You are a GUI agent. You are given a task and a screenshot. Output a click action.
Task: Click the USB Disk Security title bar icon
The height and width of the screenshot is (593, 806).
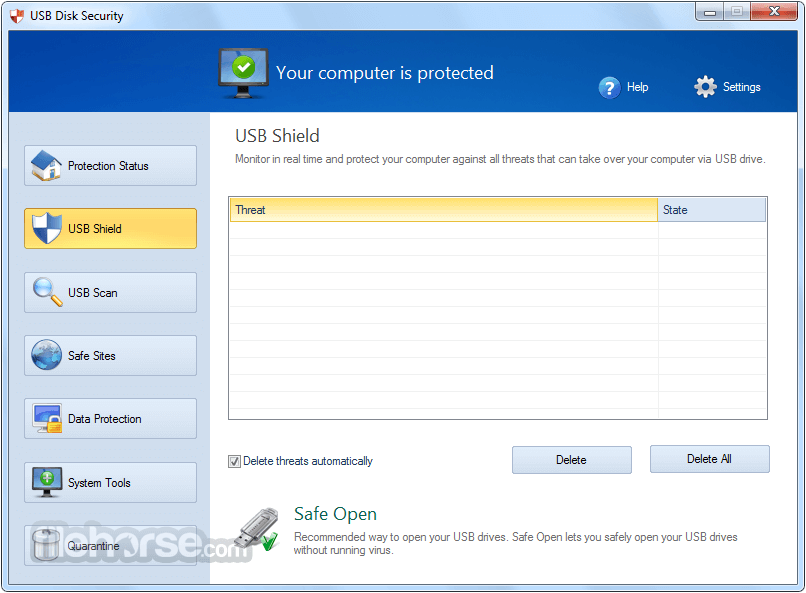[17, 16]
